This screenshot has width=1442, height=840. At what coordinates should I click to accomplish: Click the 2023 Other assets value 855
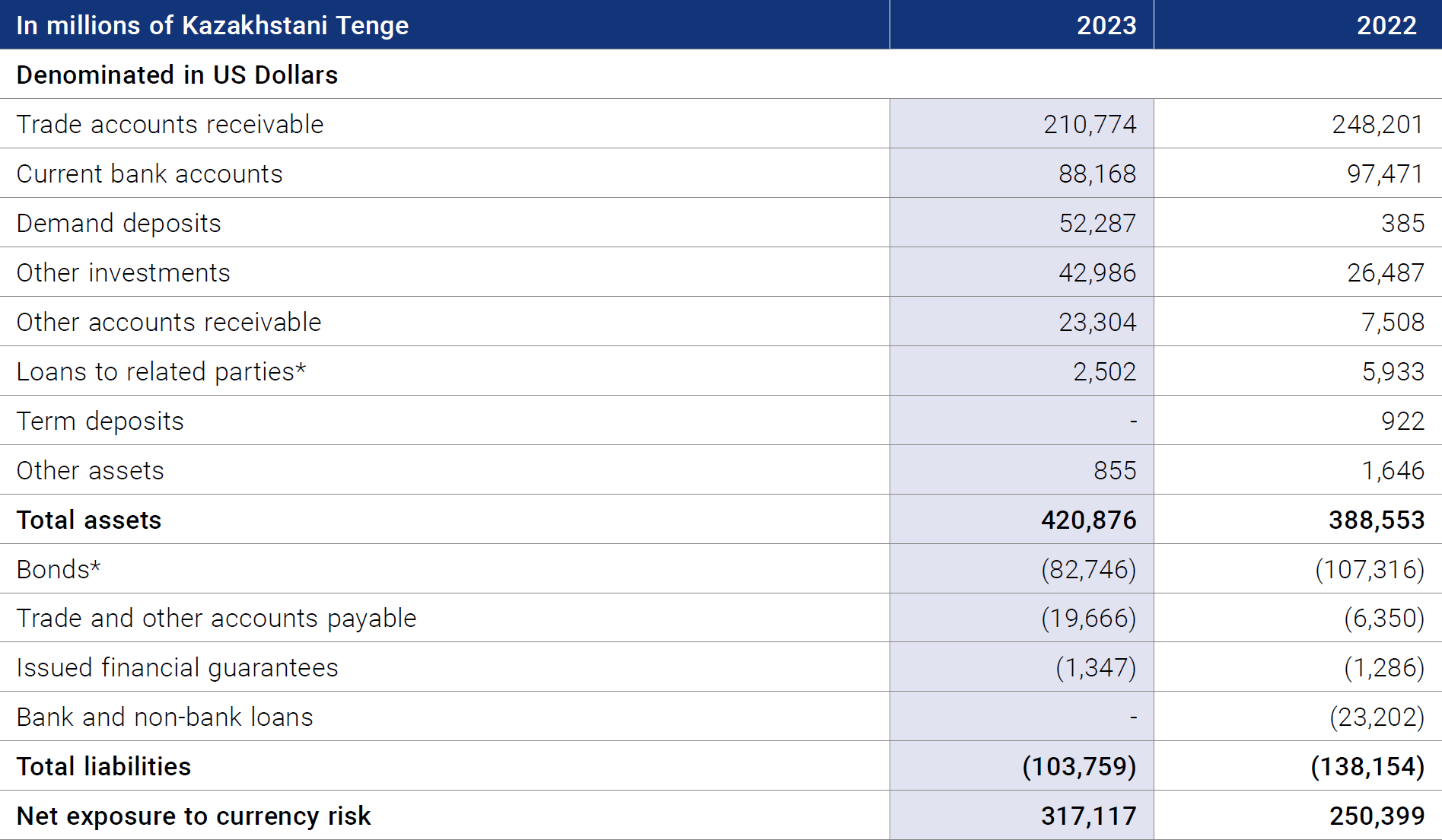coord(1115,471)
